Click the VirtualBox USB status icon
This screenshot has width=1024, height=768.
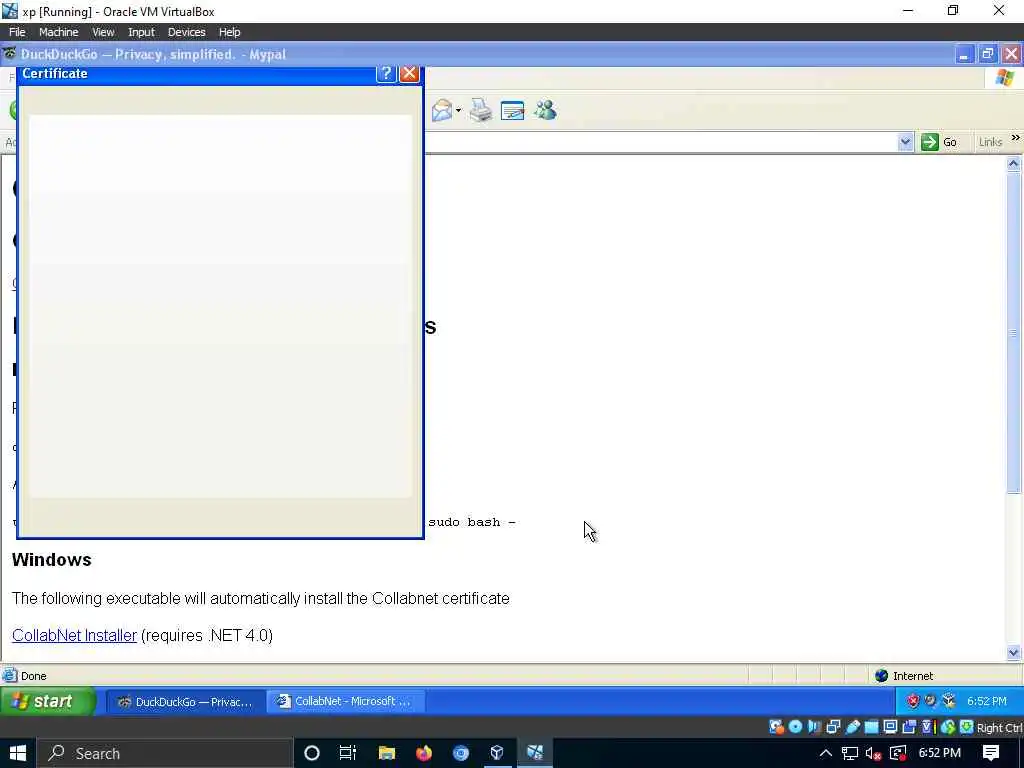852,727
